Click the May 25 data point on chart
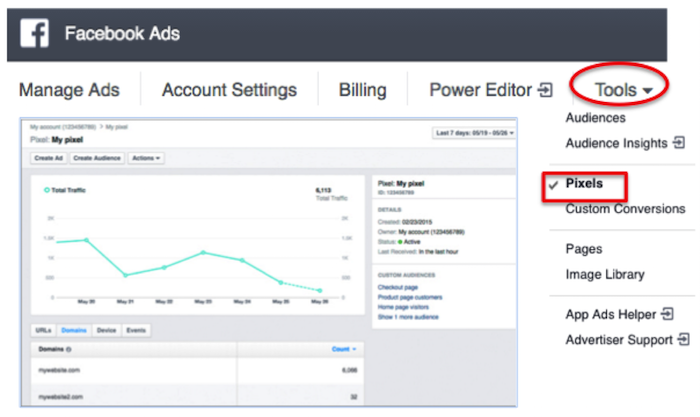The width and height of the screenshot is (700, 417). pyautogui.click(x=281, y=282)
